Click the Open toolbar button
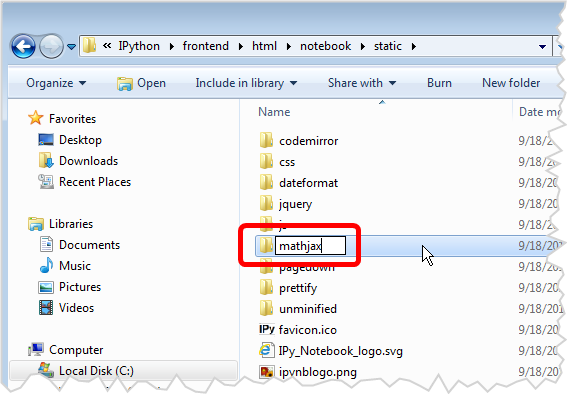The height and width of the screenshot is (394, 567). coord(141,83)
